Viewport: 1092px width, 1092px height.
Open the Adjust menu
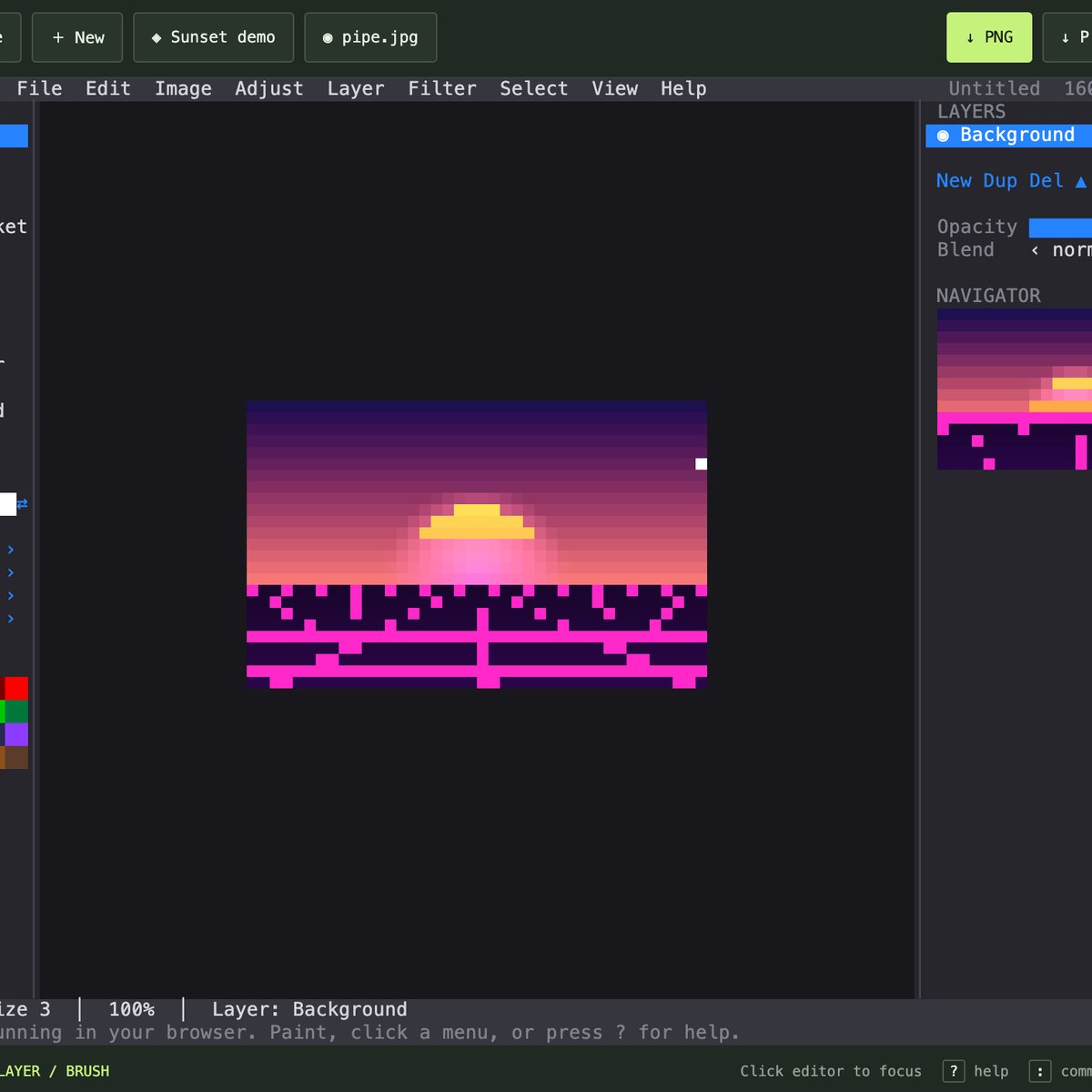tap(268, 88)
